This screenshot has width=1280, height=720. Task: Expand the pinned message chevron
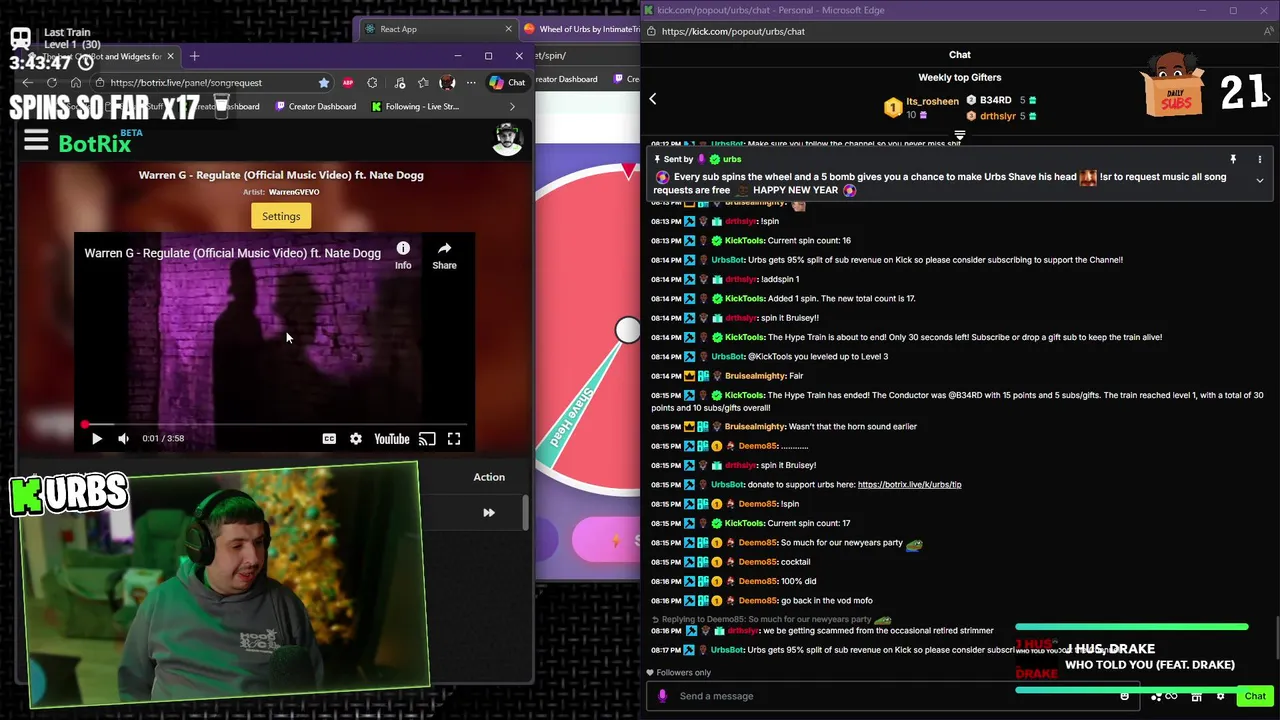pyautogui.click(x=1260, y=181)
